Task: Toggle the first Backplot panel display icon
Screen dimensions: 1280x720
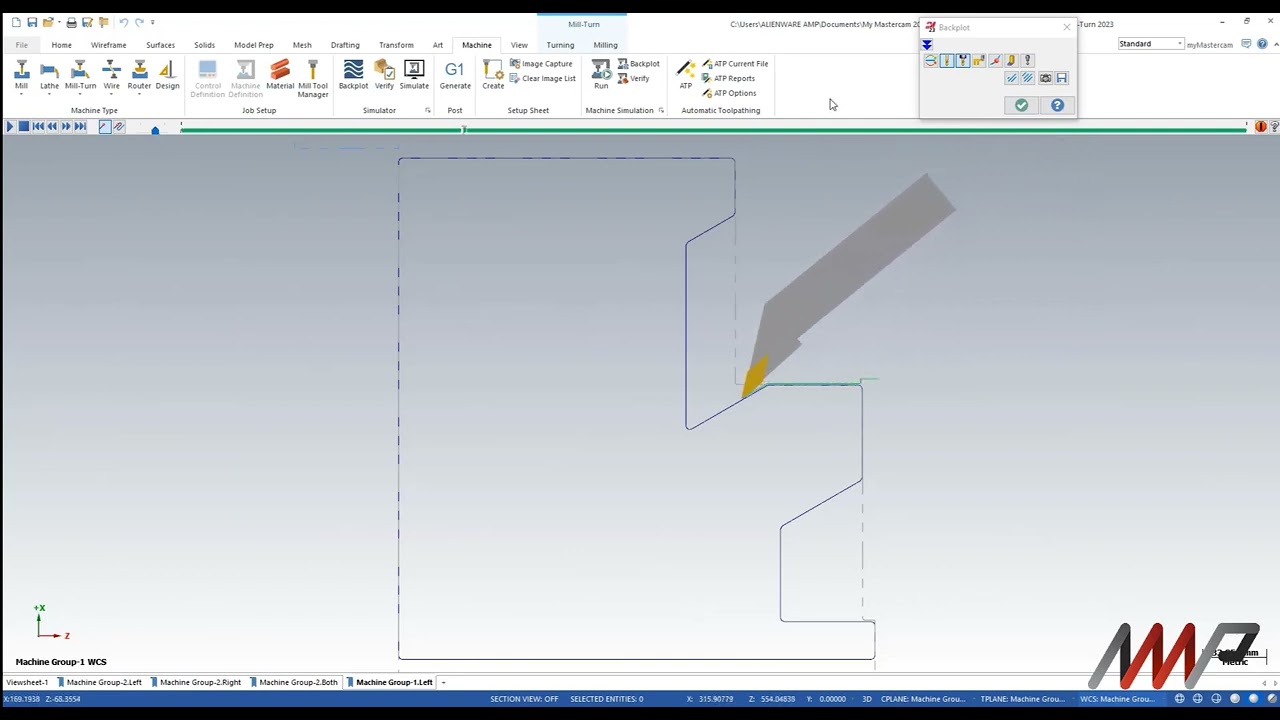Action: [x=931, y=61]
